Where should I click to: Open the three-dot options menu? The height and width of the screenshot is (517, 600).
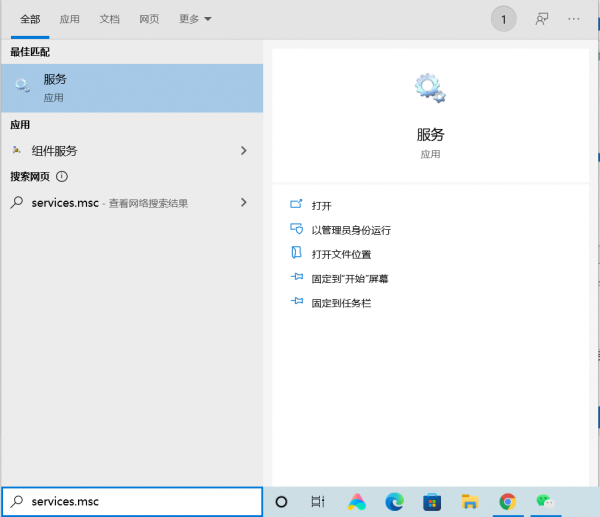click(x=574, y=19)
